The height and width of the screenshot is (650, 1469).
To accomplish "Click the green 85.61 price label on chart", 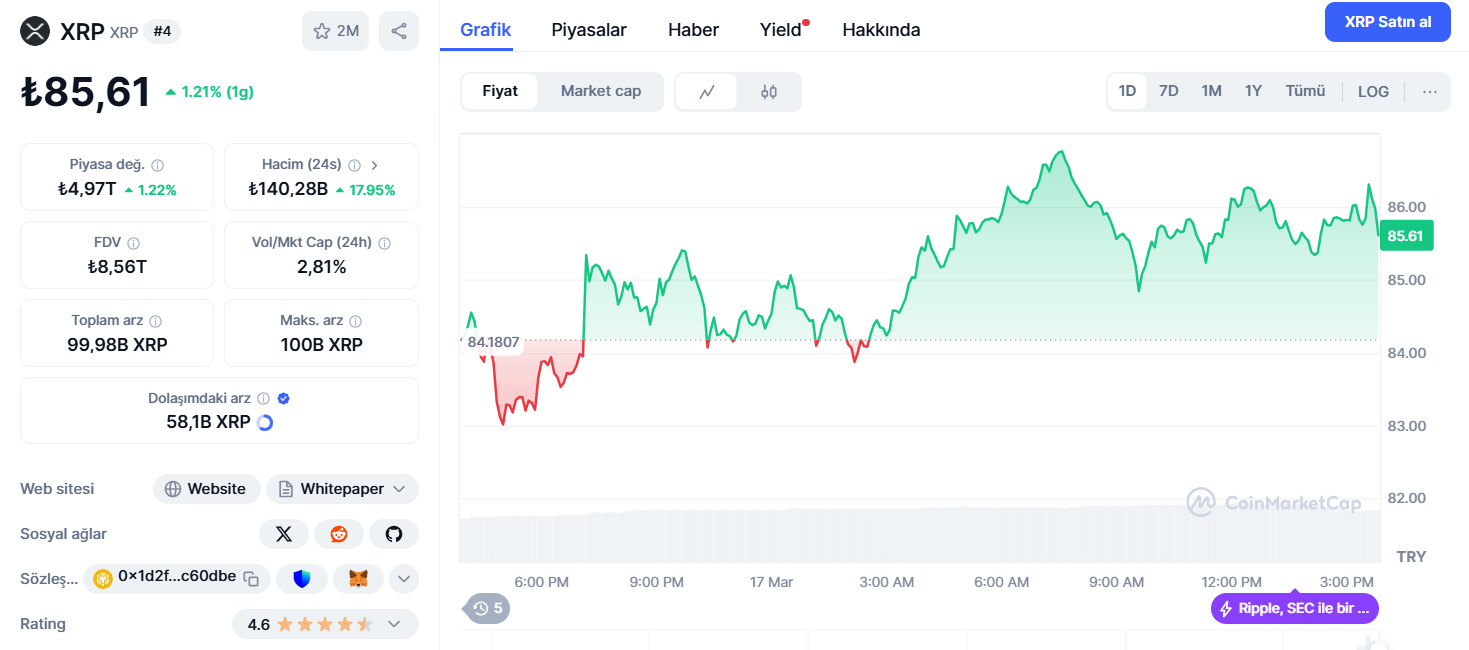I will coord(1405,236).
